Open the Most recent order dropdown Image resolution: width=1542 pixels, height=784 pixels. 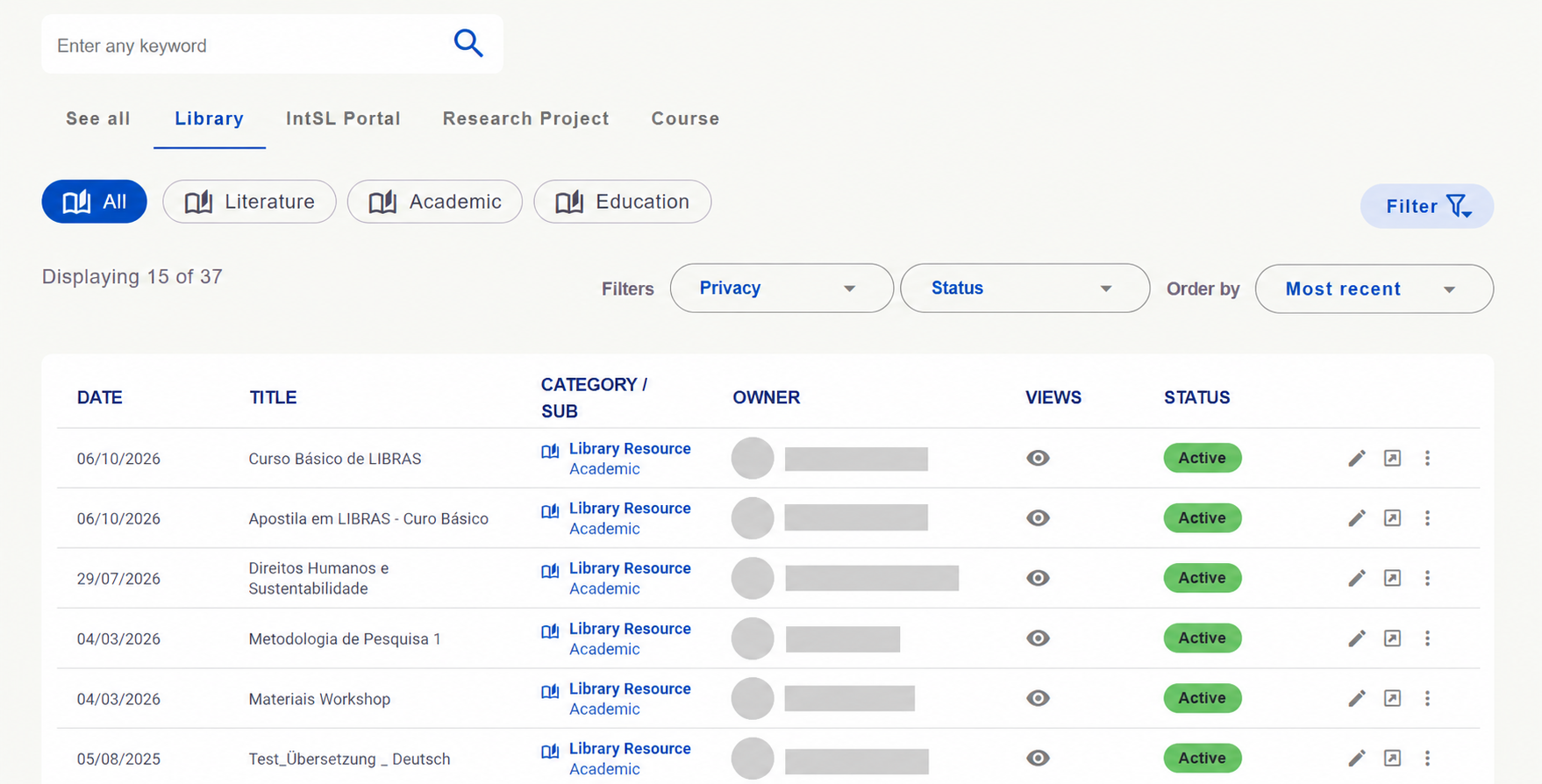1374,289
